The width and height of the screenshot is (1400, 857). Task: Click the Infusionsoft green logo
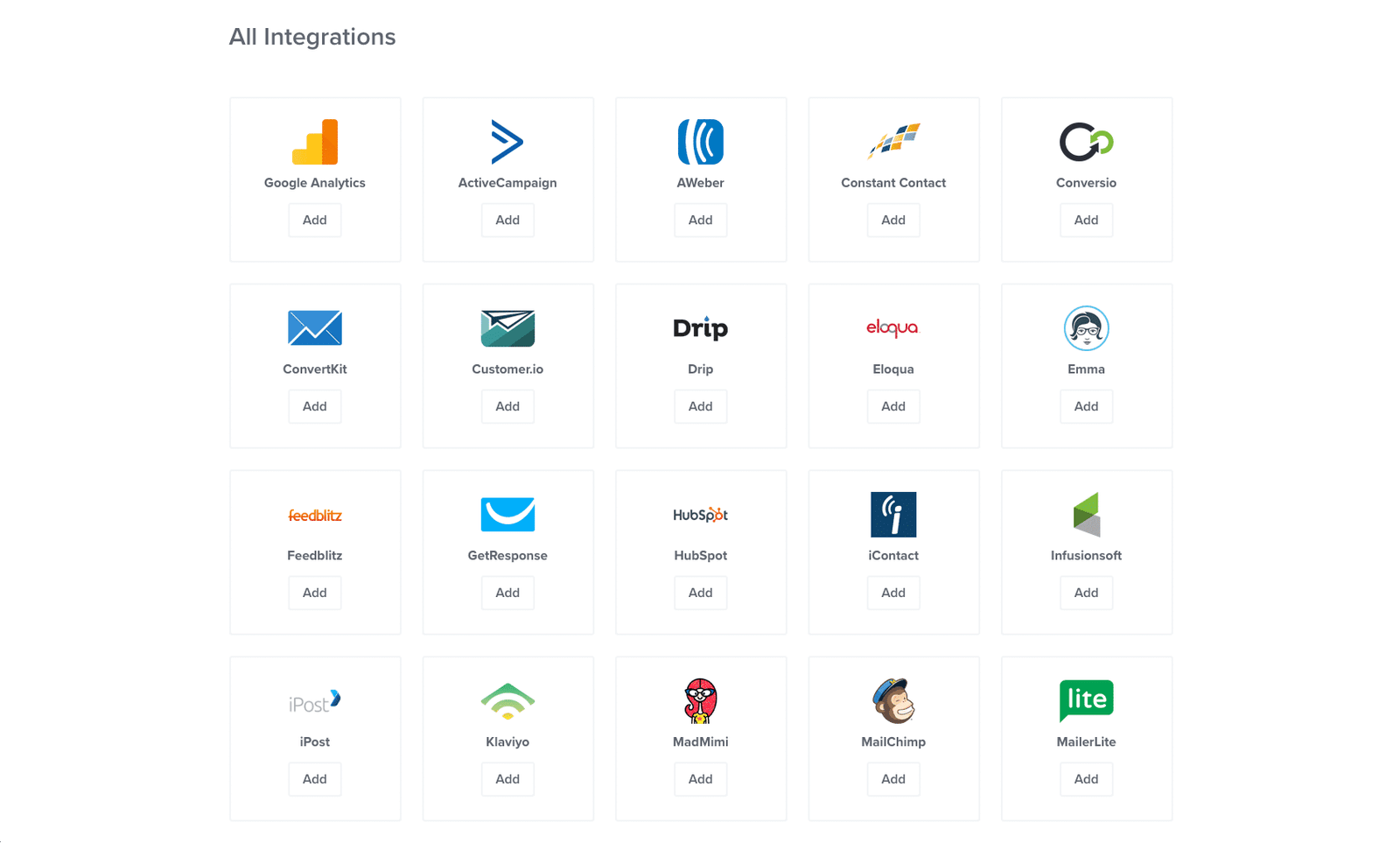tap(1086, 515)
